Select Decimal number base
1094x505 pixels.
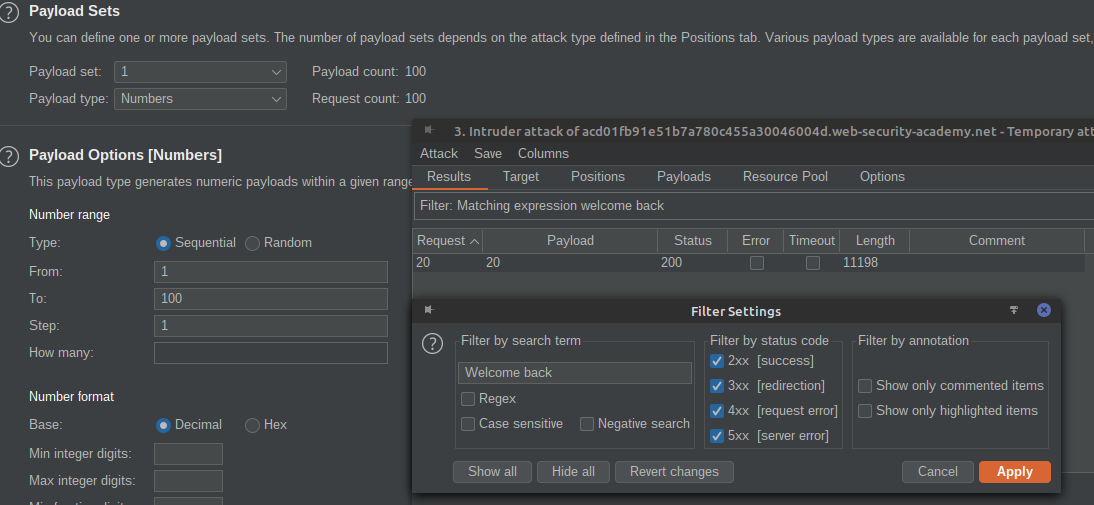click(x=163, y=425)
